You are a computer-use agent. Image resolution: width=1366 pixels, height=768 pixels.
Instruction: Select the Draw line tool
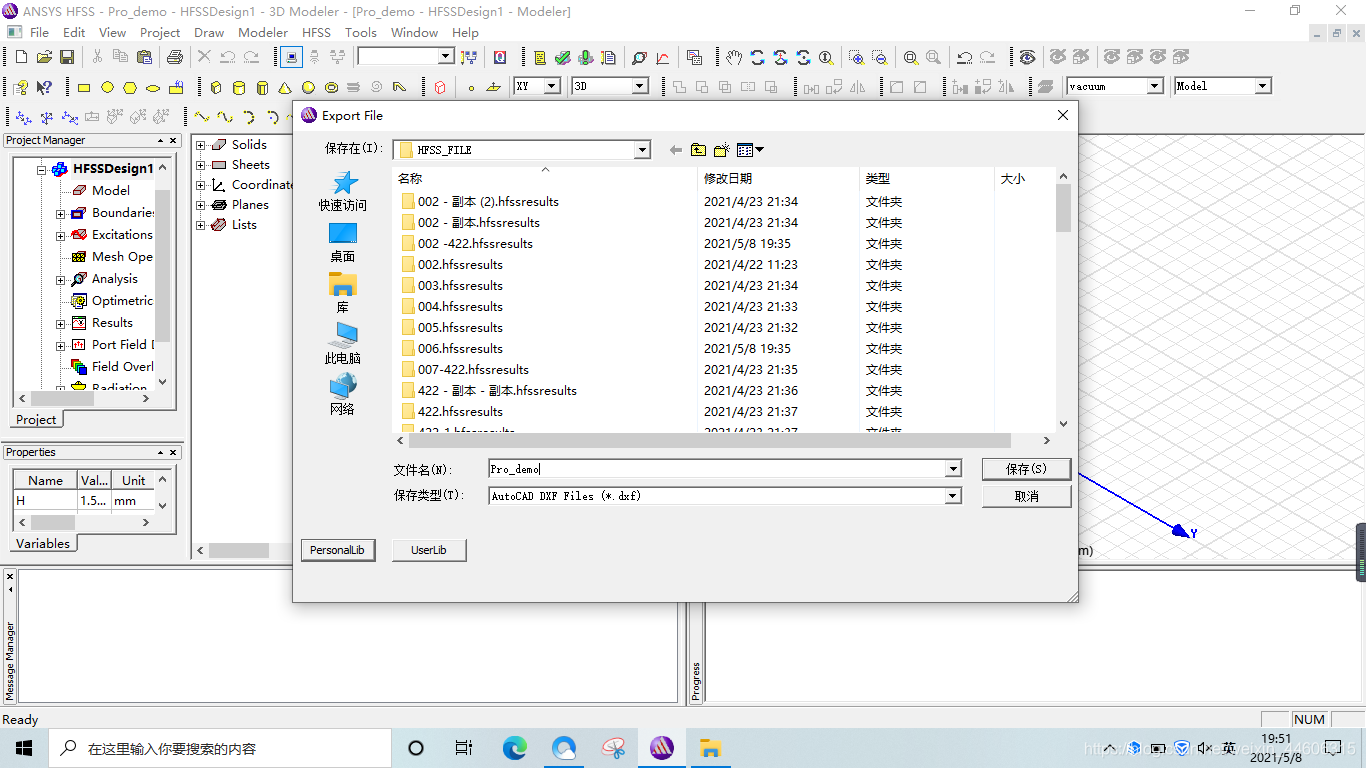pos(202,117)
